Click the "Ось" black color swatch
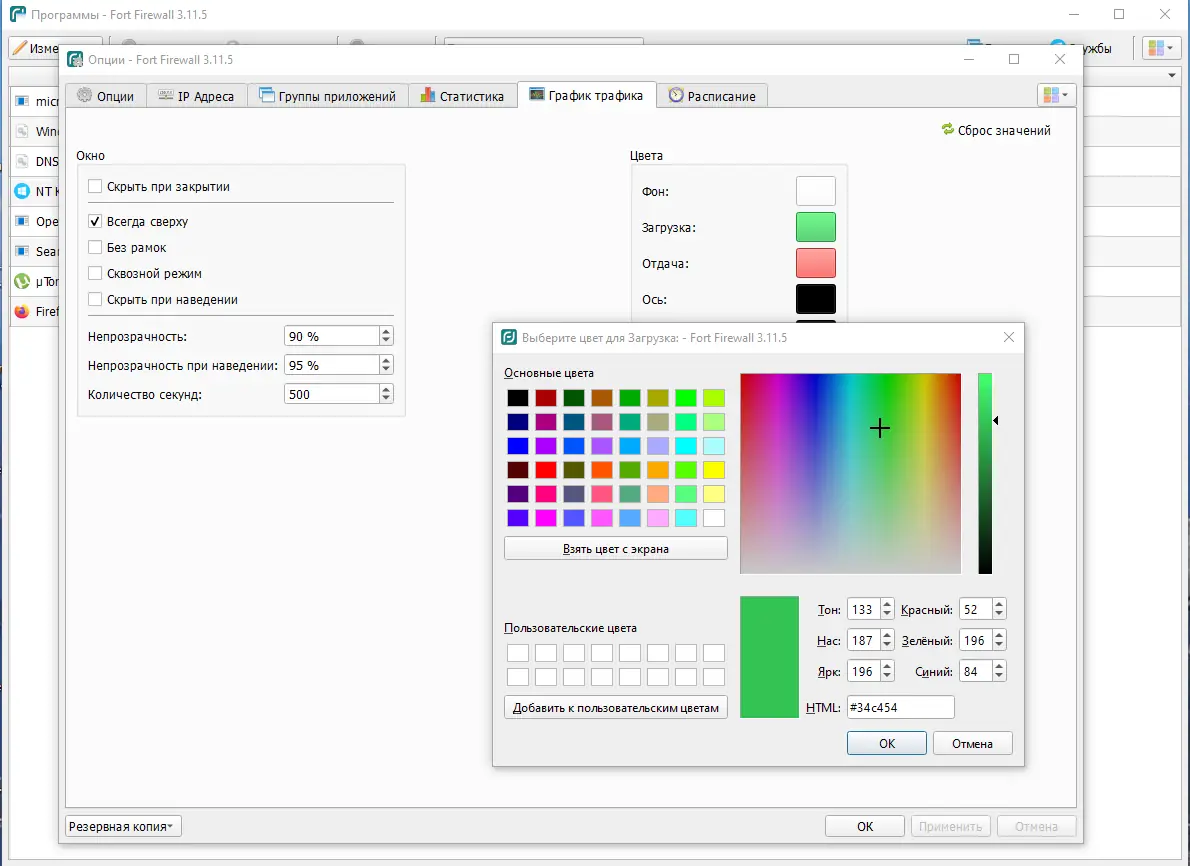Viewport: 1190px width, 866px height. click(816, 299)
